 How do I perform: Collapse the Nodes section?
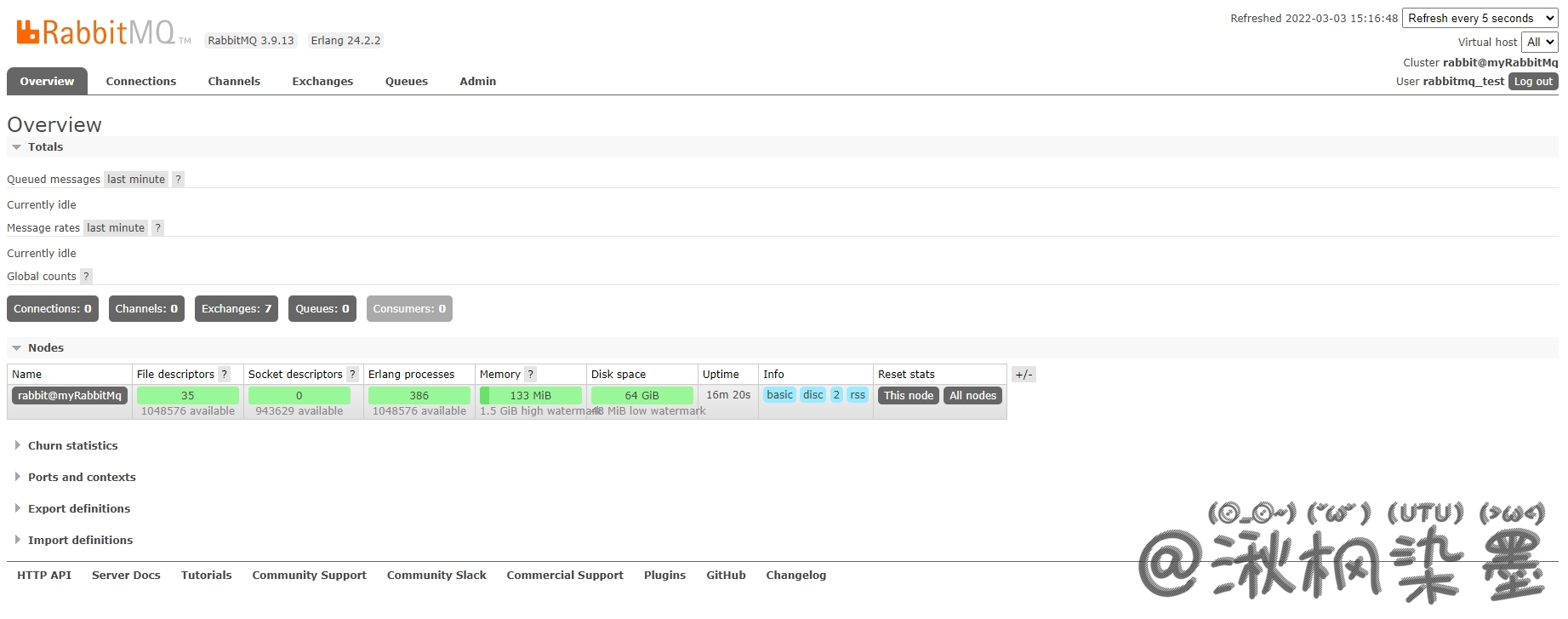45,348
